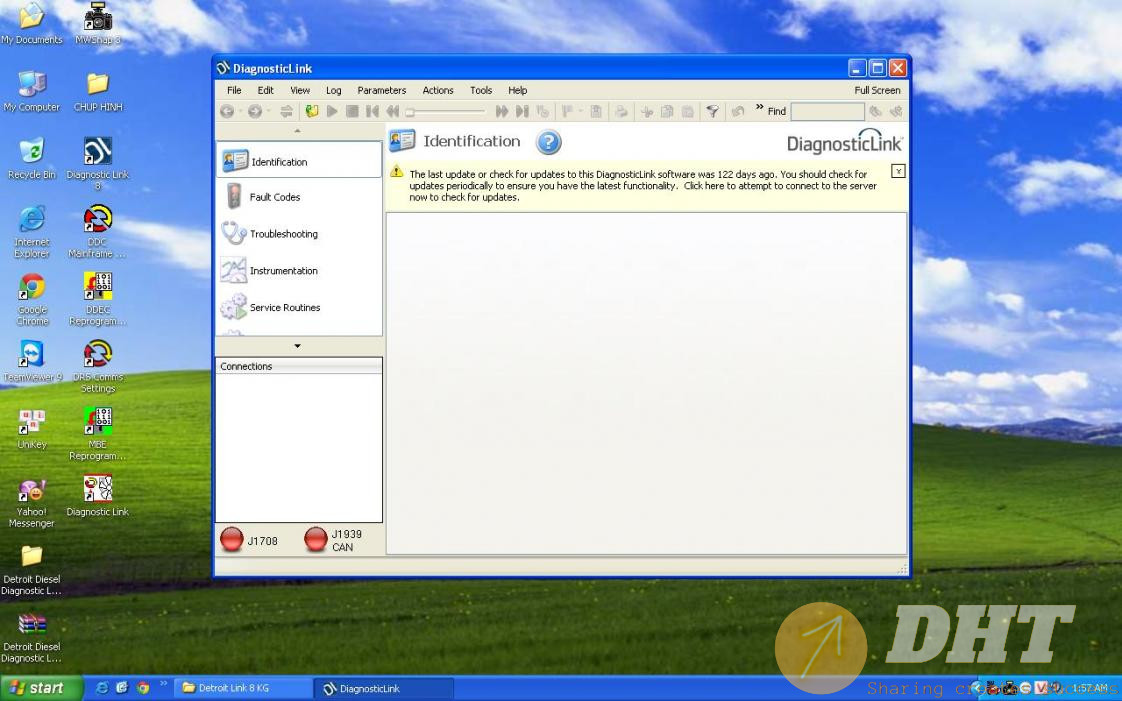Viewport: 1122px width, 701px height.
Task: Open the Instrumentation panel
Action: click(283, 271)
